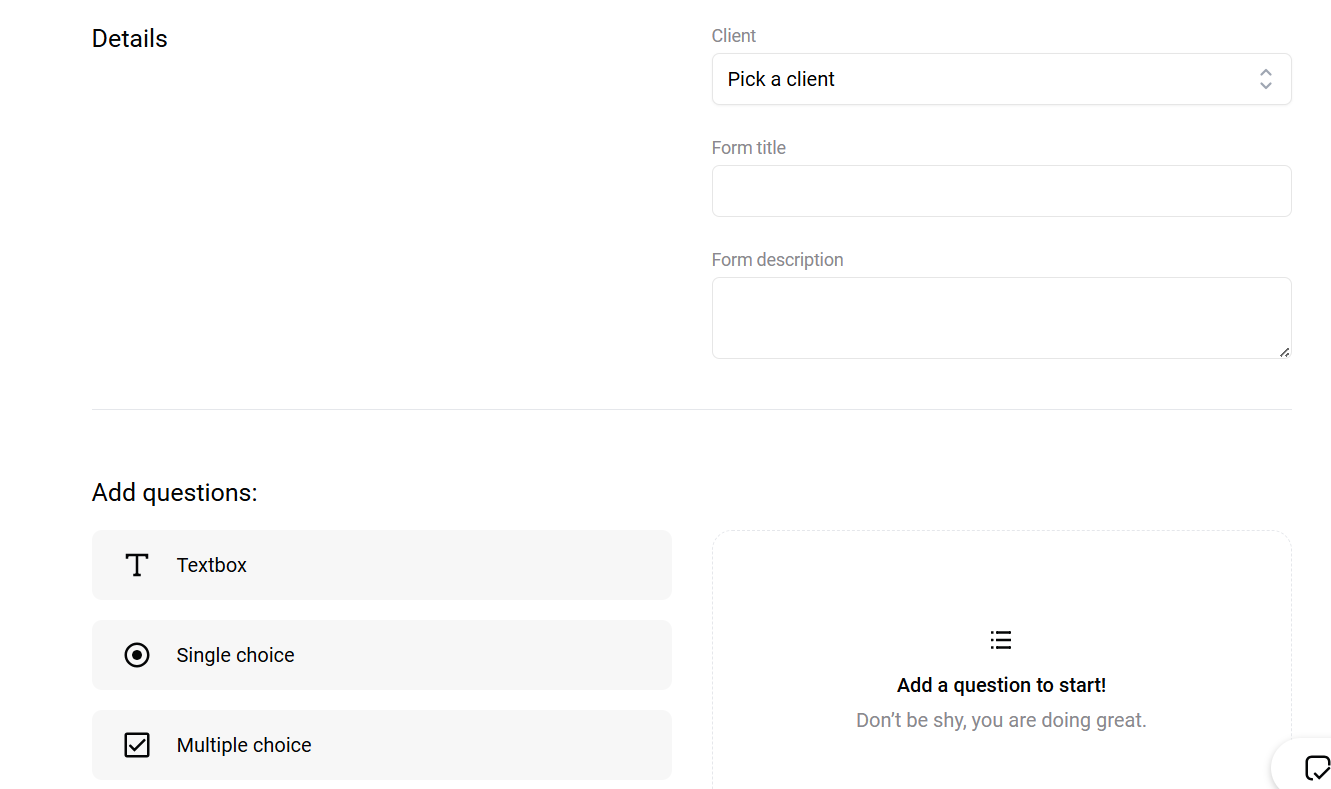Screen dimensions: 1331x789
Task: Click the "Don't be shy, you are doing great." text
Action: pos(1001,719)
